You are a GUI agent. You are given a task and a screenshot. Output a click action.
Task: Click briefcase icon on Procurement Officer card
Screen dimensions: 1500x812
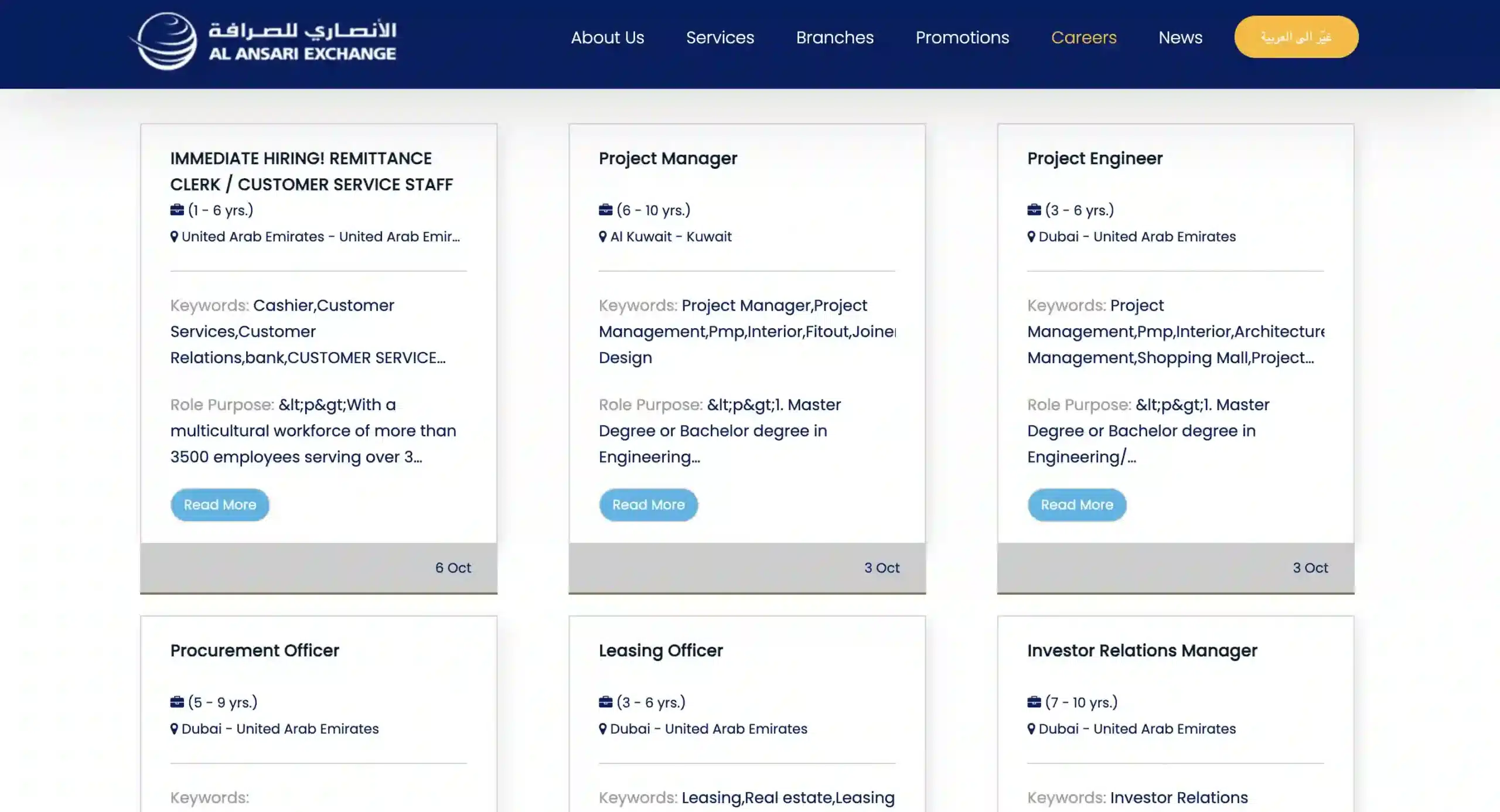177,702
